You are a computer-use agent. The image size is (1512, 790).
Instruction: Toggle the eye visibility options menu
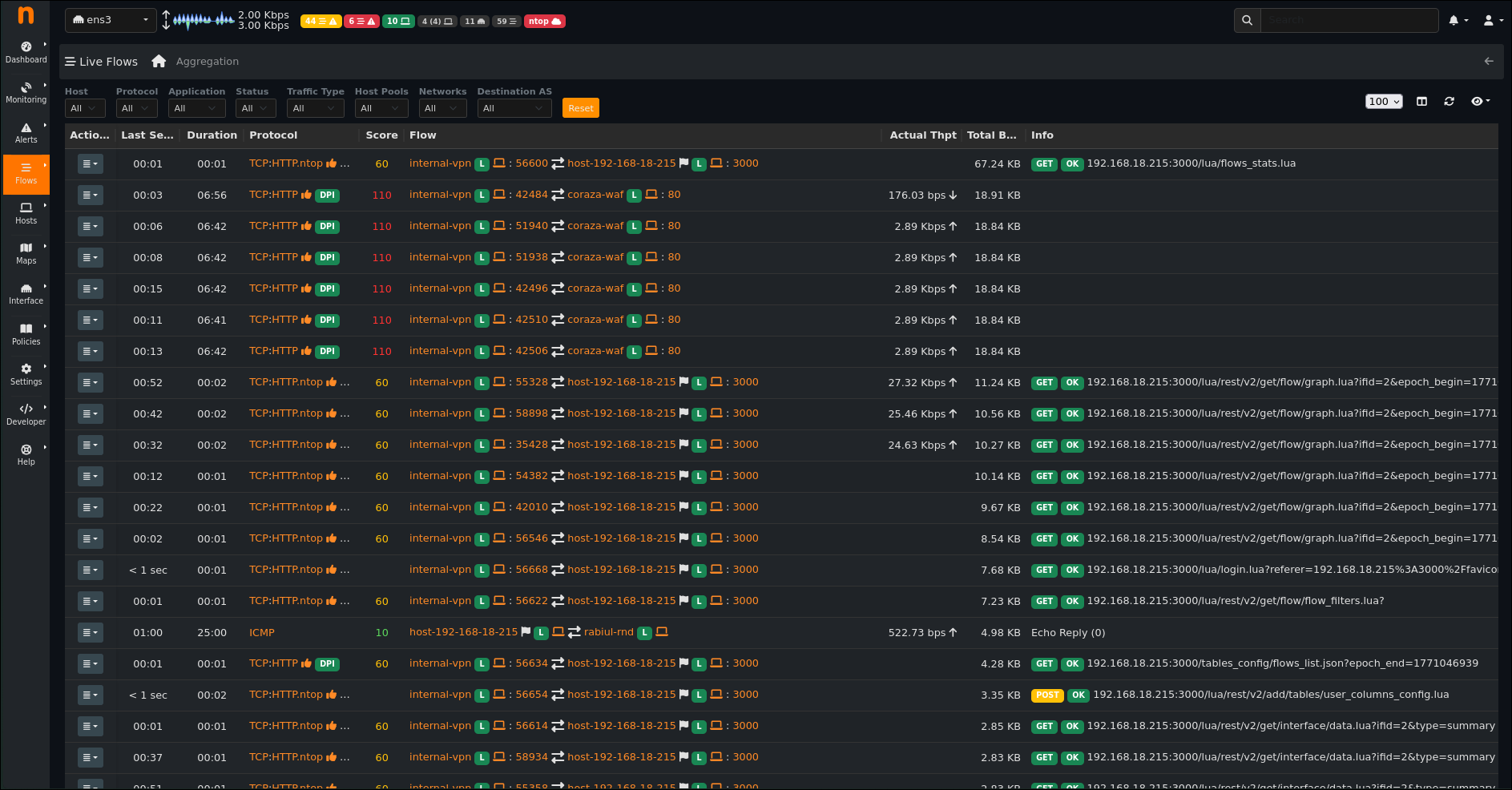pos(1480,102)
